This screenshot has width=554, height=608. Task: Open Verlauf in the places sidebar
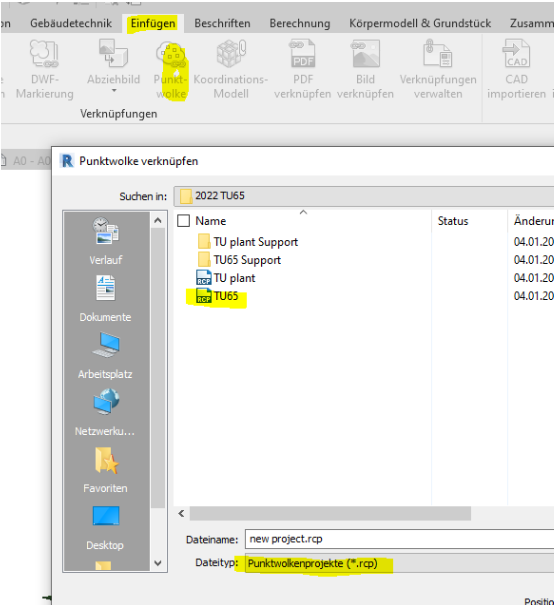click(x=105, y=241)
